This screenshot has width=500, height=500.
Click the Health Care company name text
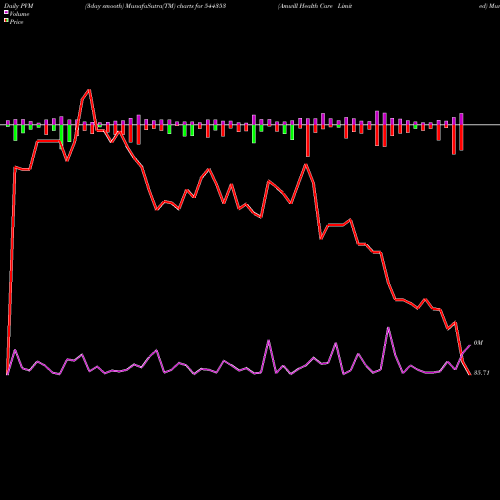[315, 6]
